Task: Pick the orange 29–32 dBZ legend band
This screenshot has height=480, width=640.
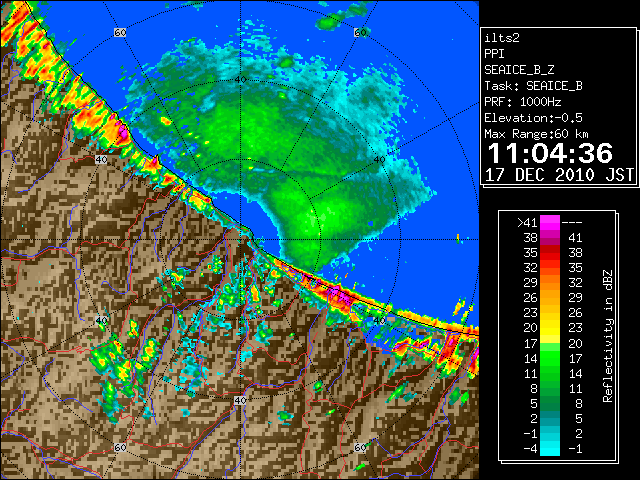Action: coord(550,283)
